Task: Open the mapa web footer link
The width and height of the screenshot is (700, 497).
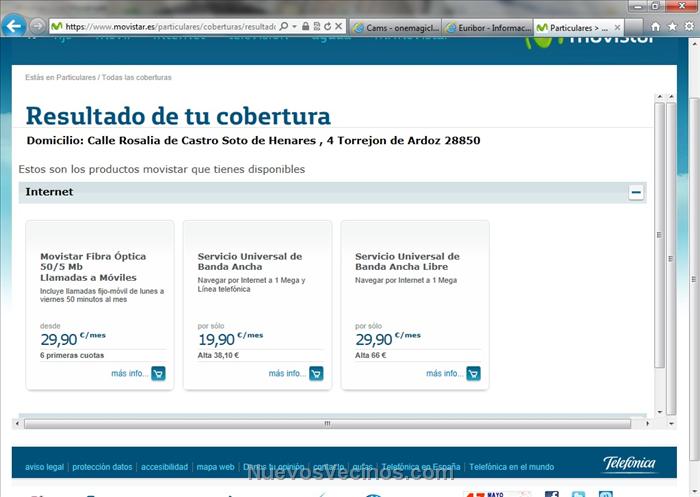Action: (x=215, y=467)
